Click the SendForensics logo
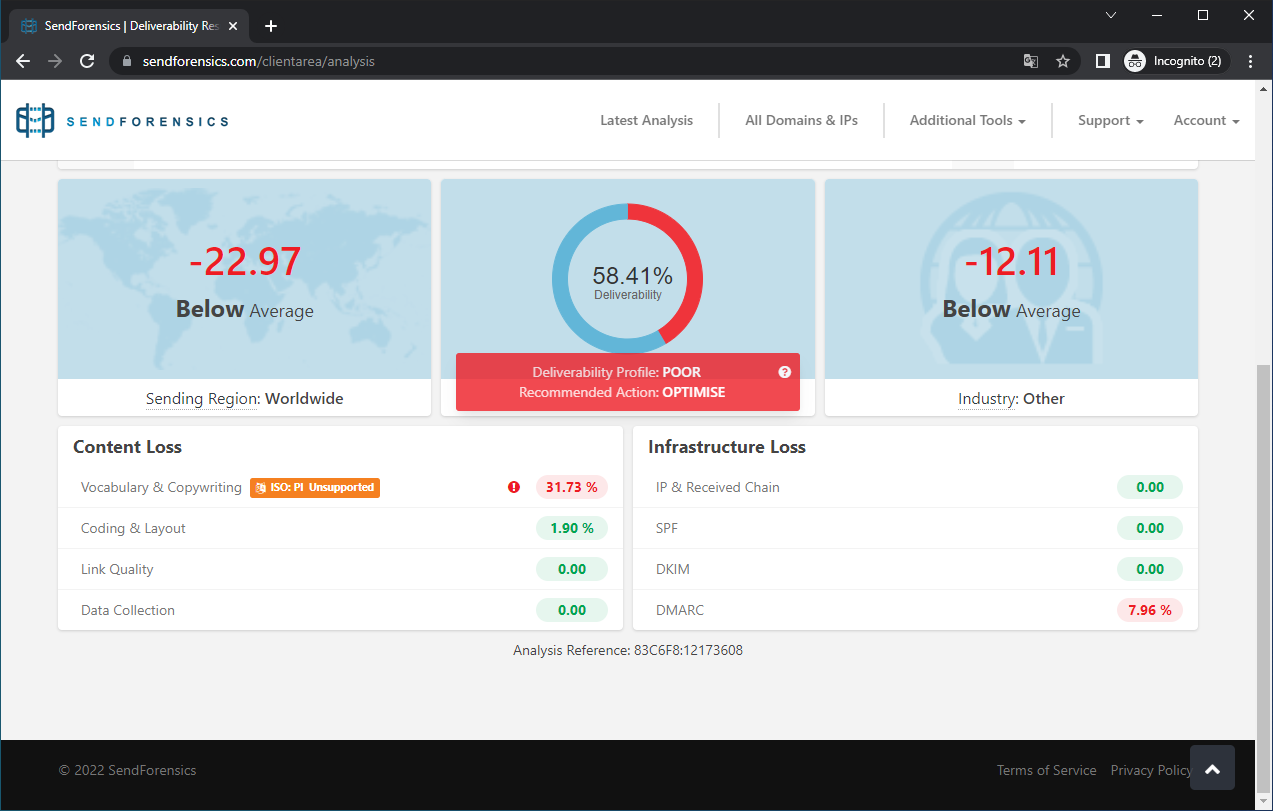 pos(122,121)
